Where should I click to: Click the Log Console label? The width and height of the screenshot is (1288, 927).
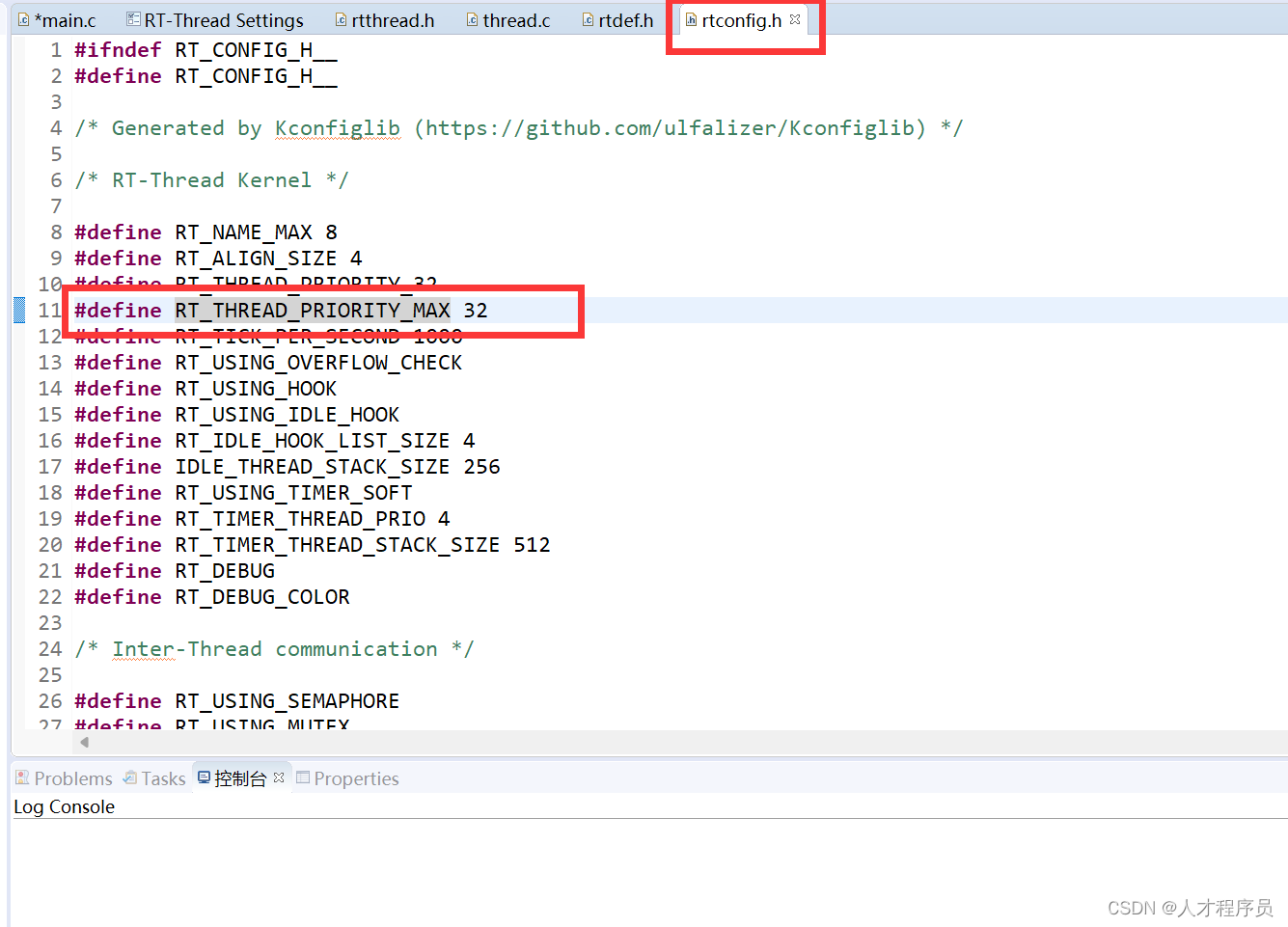[x=64, y=806]
